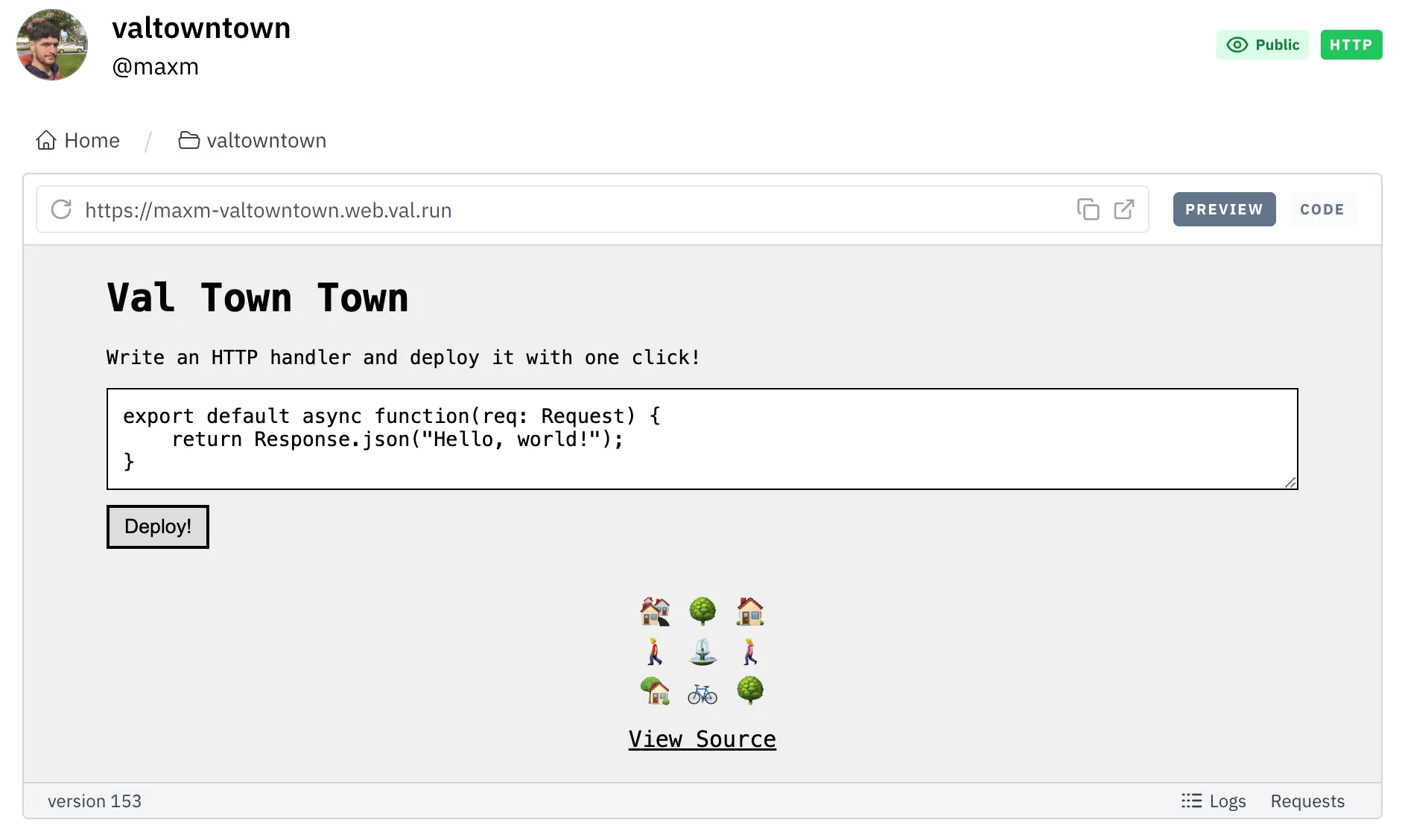Click the Public visibility badge
This screenshot has height=840, width=1402.
(1262, 45)
